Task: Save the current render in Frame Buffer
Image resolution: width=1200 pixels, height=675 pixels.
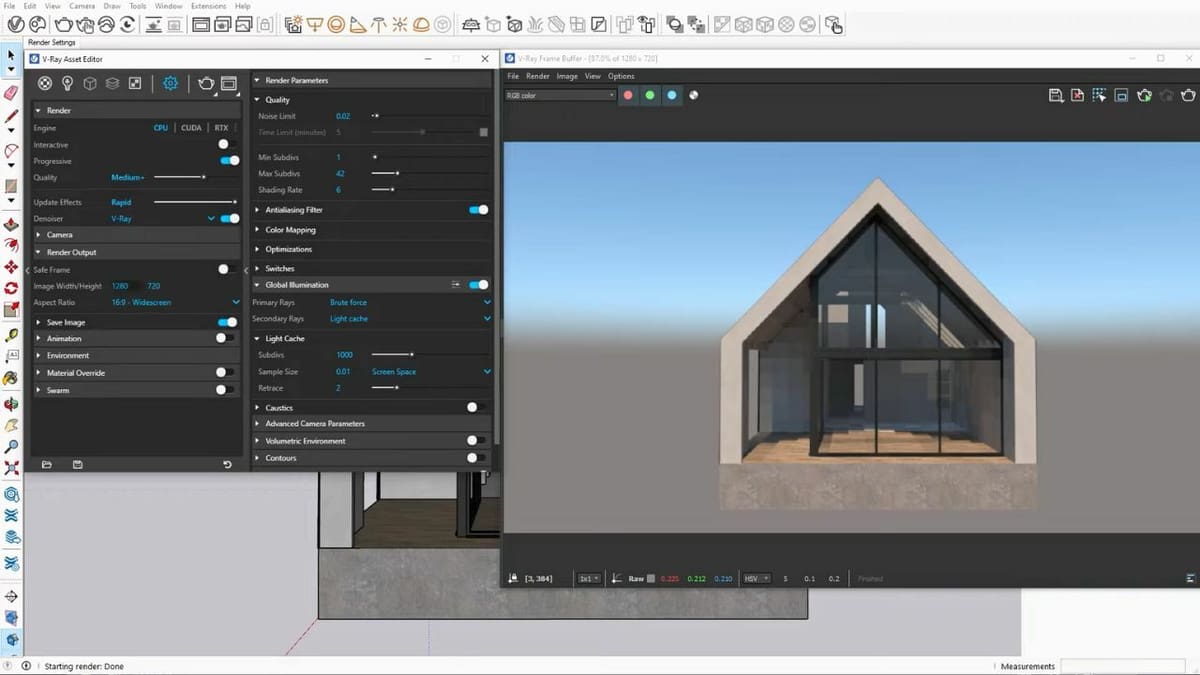Action: coord(1055,95)
